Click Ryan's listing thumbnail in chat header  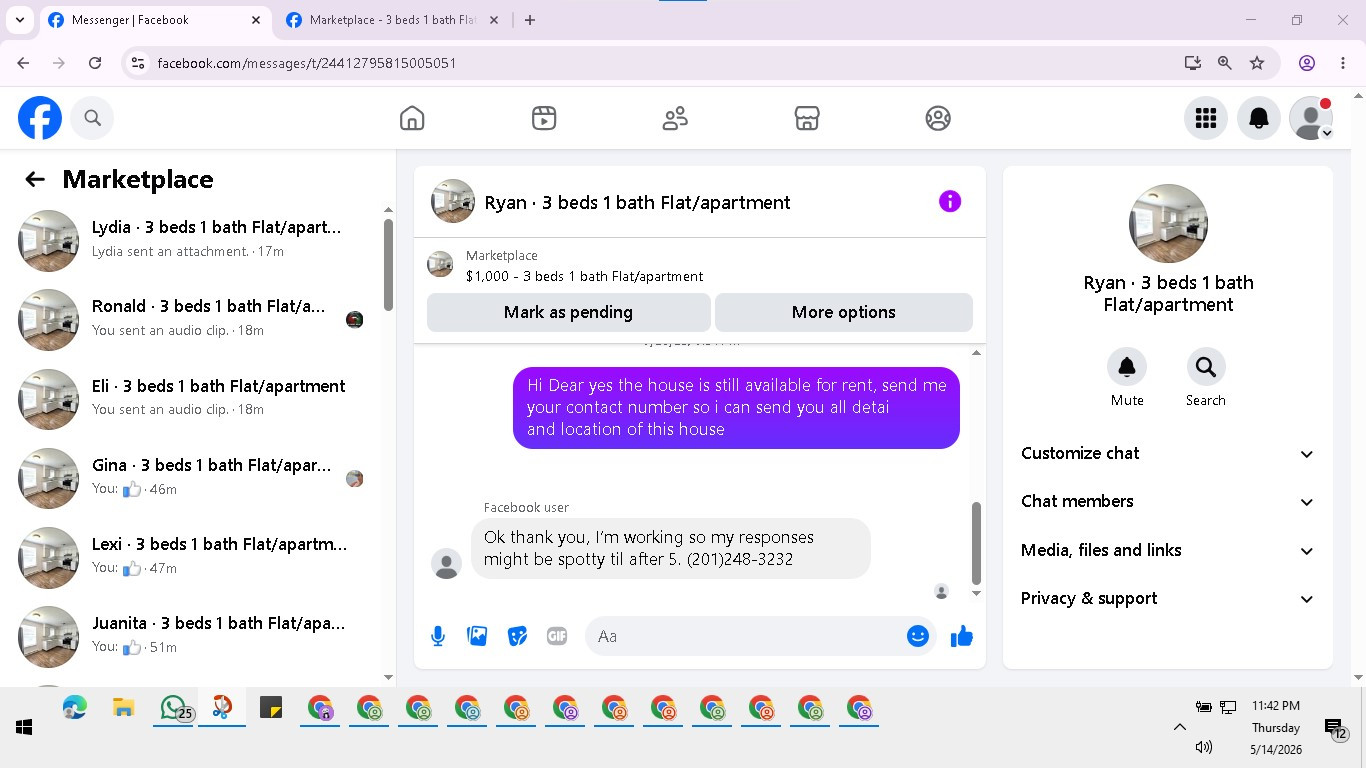click(453, 201)
